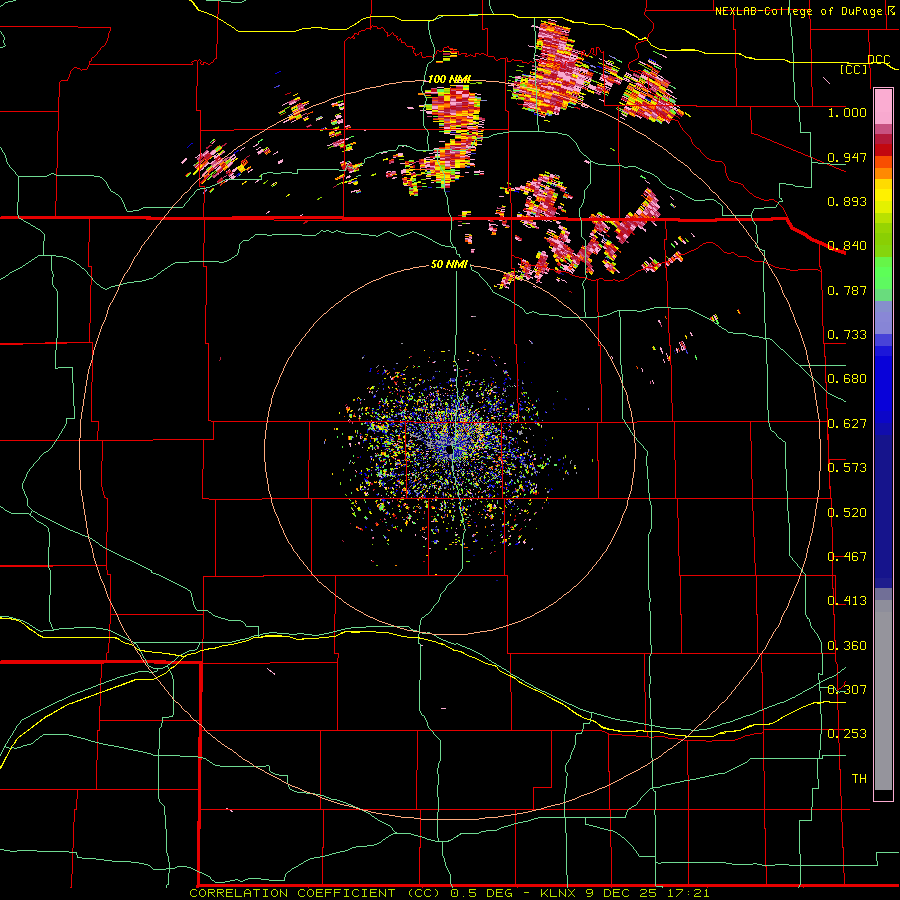Screen dimensions: 900x900
Task: Click the gray lower section of color bar
Action: coord(883,695)
